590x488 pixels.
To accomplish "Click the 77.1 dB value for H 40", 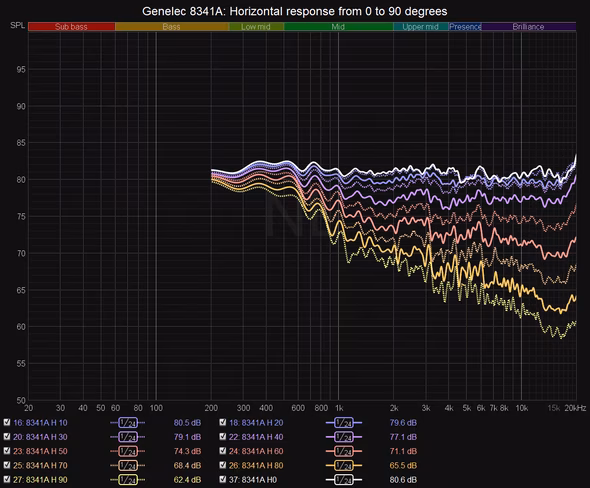I will [x=403, y=437].
